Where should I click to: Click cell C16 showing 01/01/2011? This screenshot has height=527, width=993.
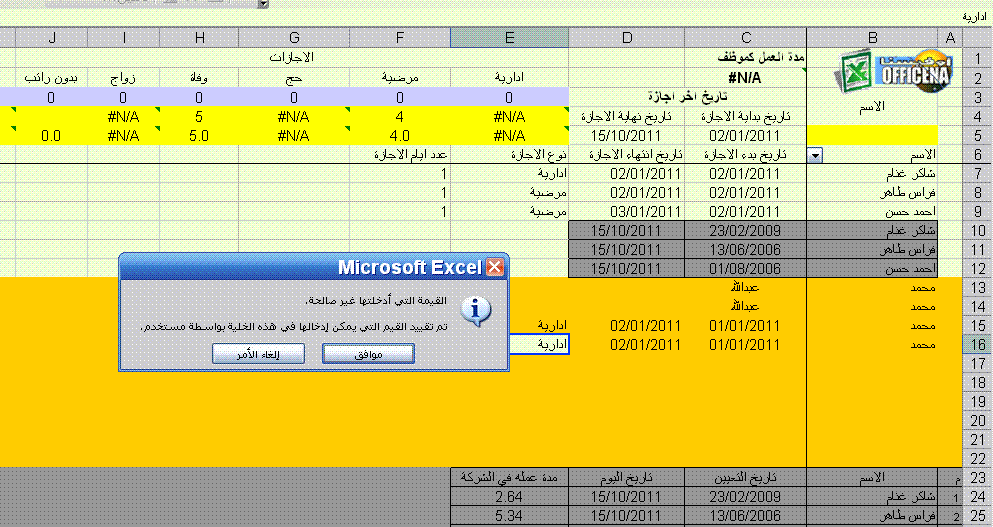tap(745, 345)
